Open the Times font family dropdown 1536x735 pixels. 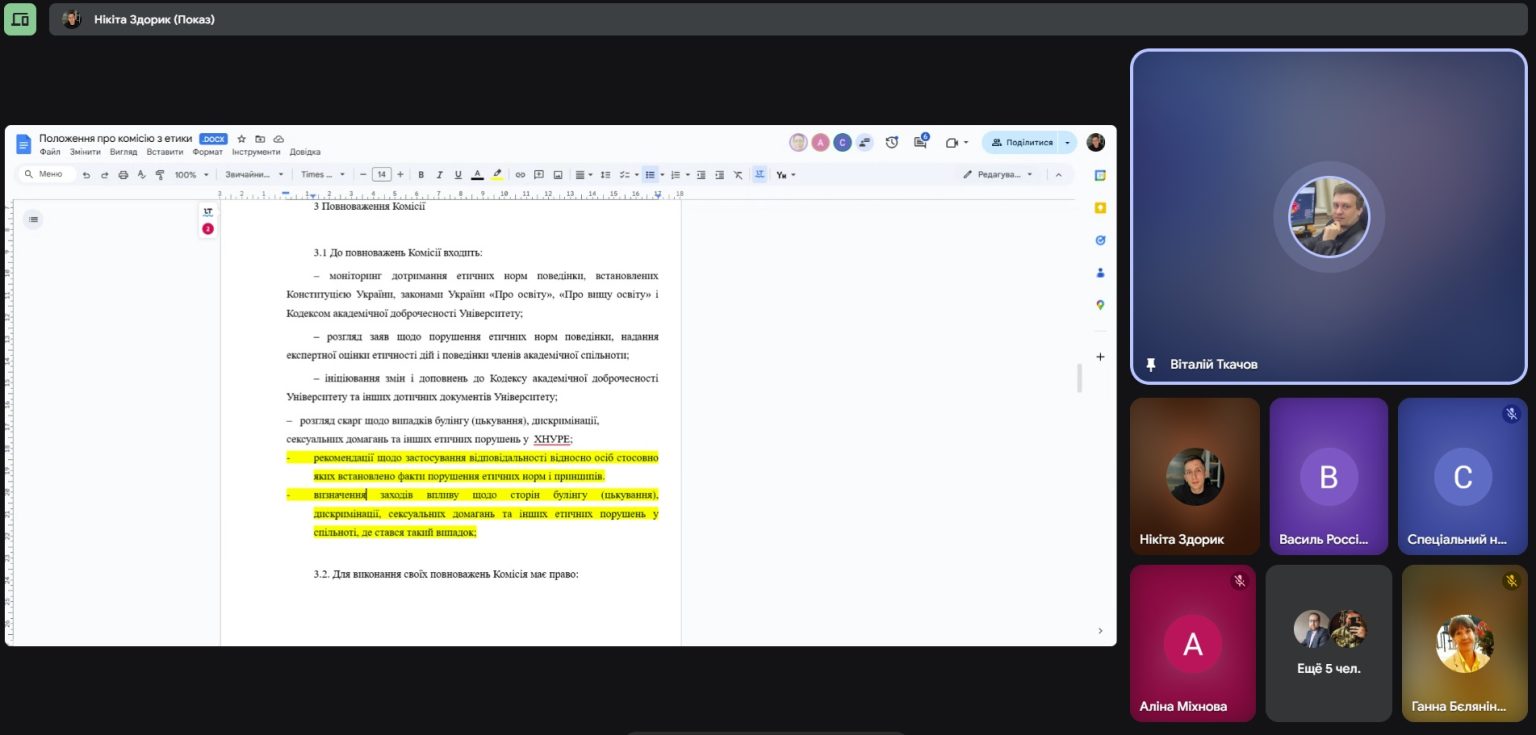tap(322, 175)
